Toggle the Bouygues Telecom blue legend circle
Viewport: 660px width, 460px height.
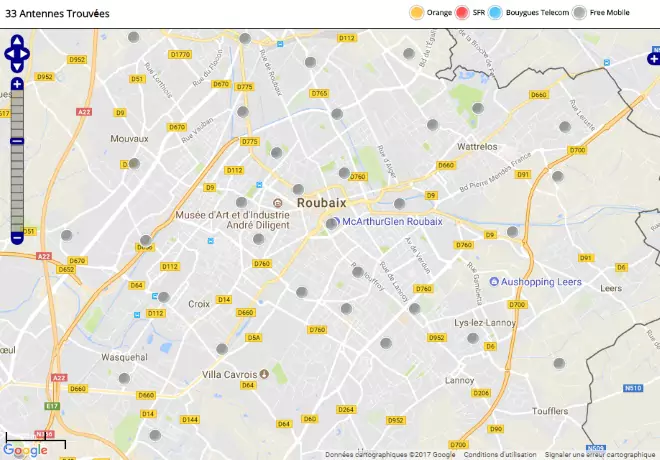tap(495, 13)
